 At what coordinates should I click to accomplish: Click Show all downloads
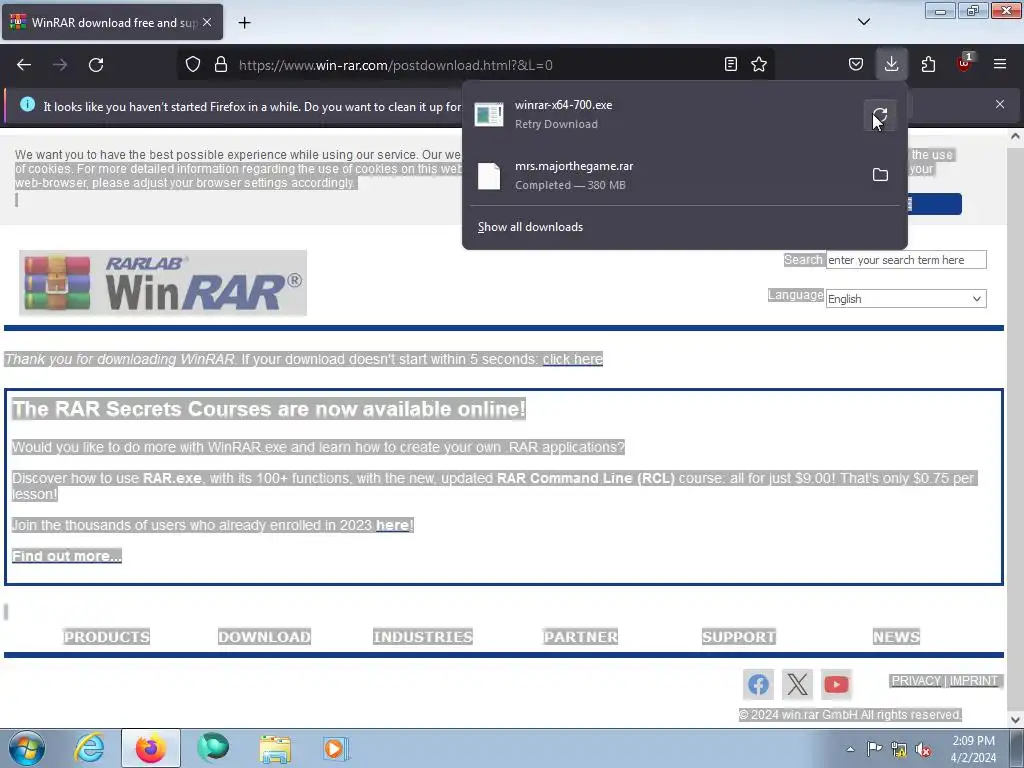coord(530,227)
